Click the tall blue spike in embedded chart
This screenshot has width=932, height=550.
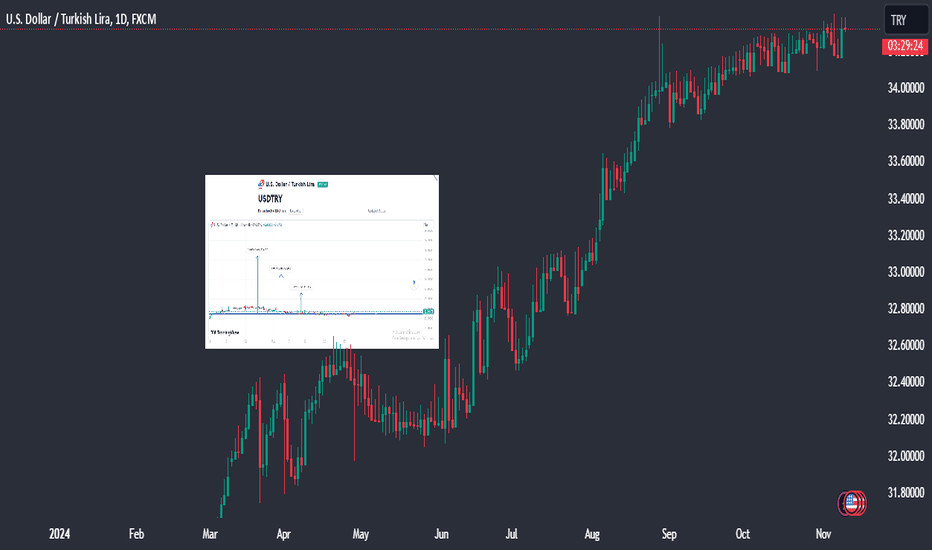pyautogui.click(x=257, y=280)
